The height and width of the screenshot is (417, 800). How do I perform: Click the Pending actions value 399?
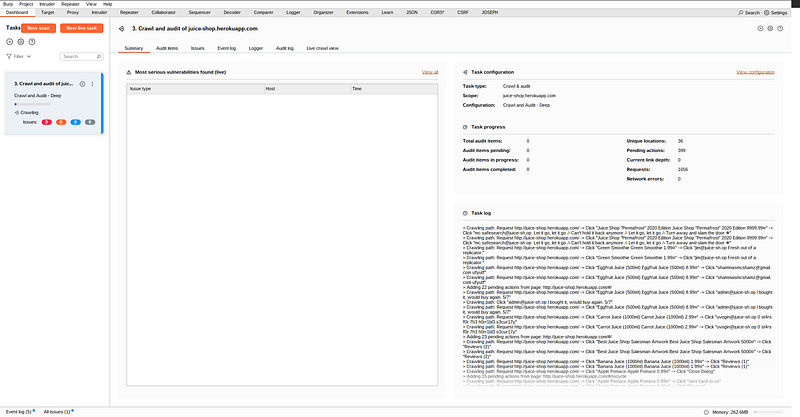pos(682,151)
